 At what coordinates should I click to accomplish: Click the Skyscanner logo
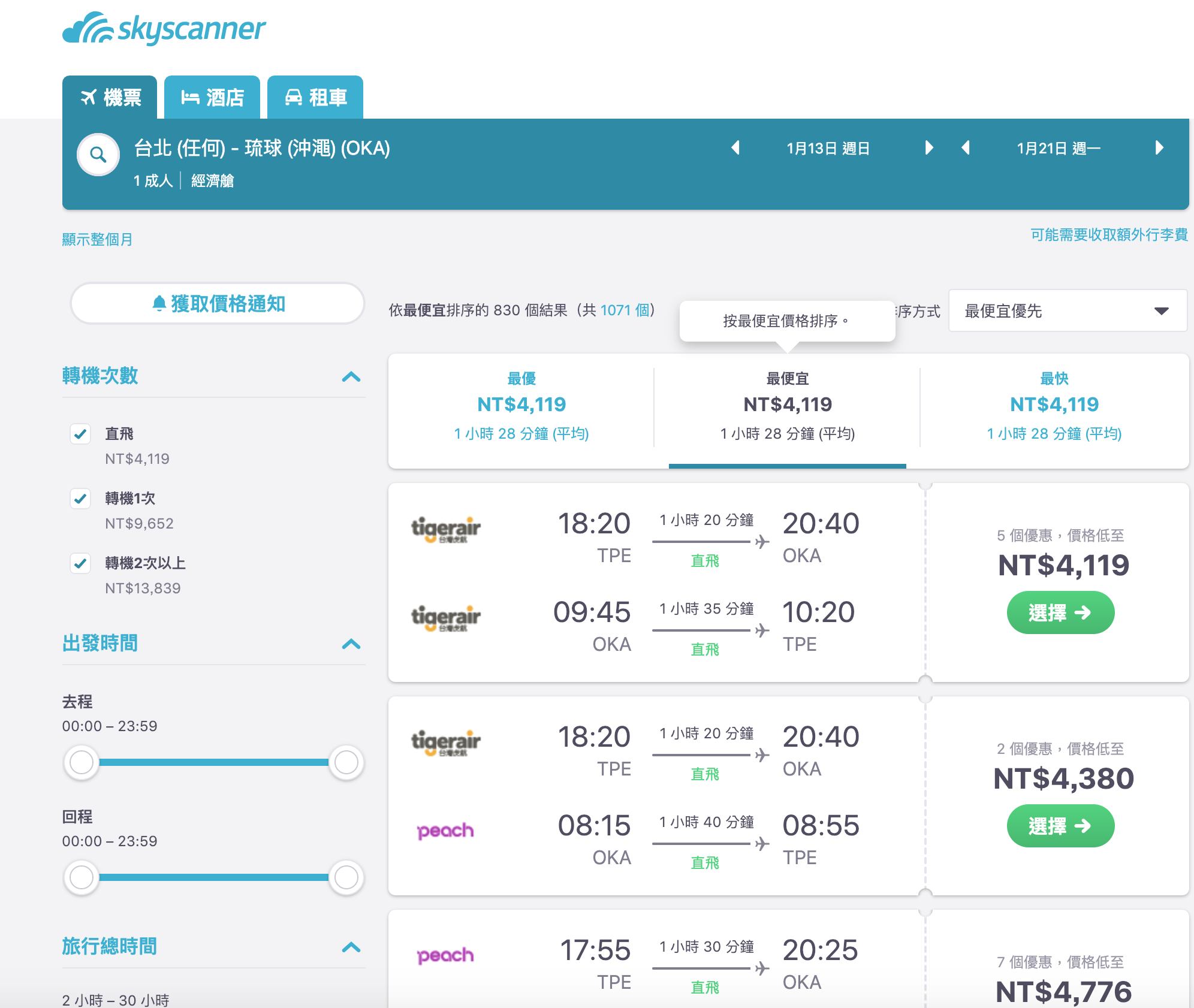(x=164, y=29)
